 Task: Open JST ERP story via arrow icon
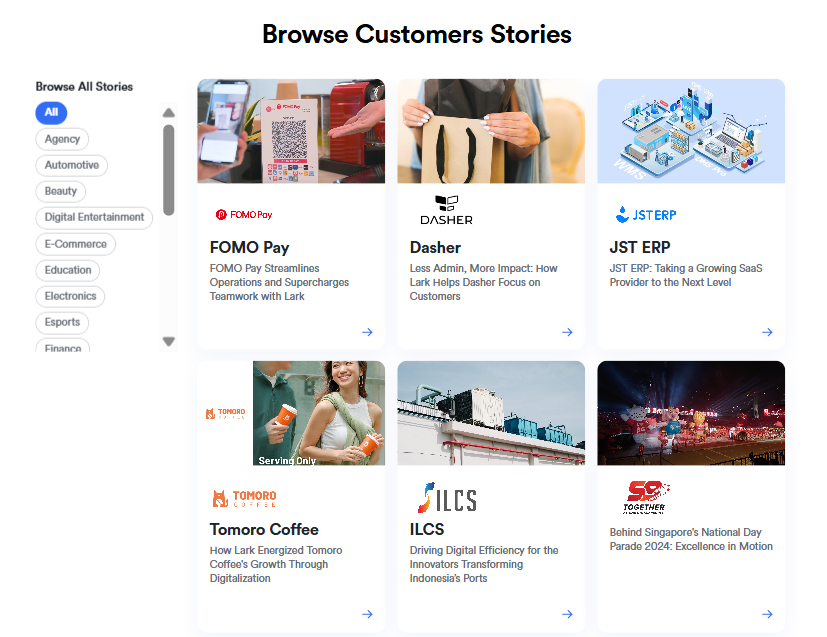tap(767, 332)
